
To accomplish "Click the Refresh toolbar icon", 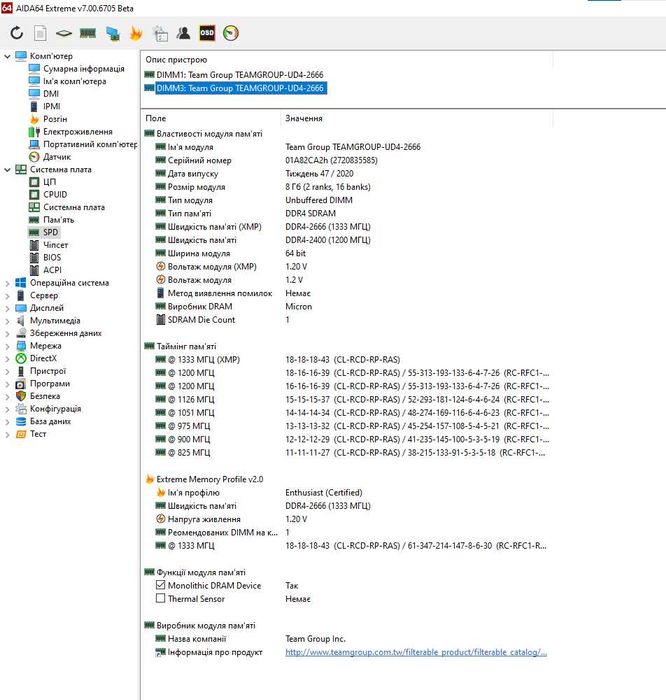I will pyautogui.click(x=17, y=33).
